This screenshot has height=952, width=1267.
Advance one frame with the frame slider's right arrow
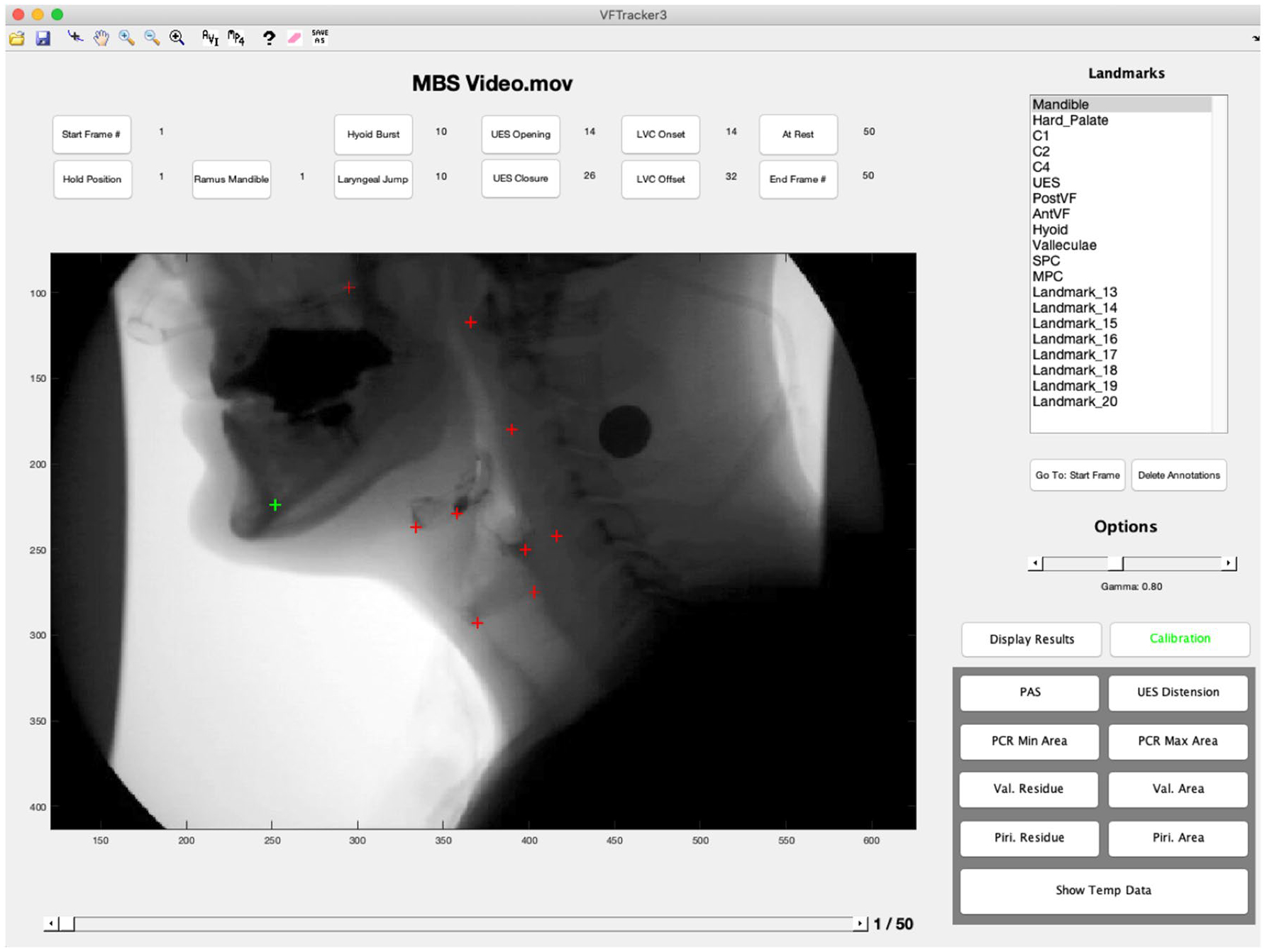coord(860,924)
